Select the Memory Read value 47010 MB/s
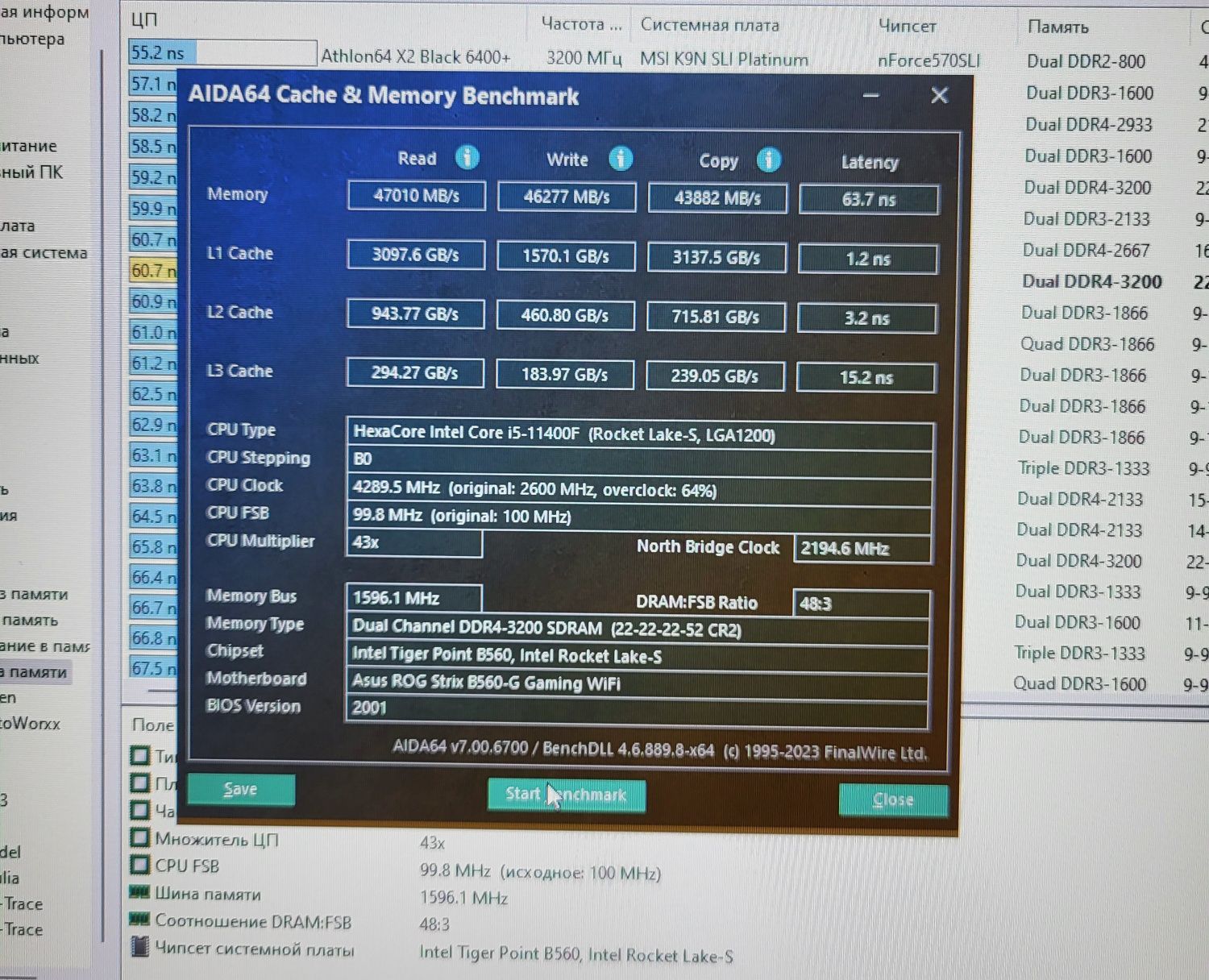 pos(417,195)
